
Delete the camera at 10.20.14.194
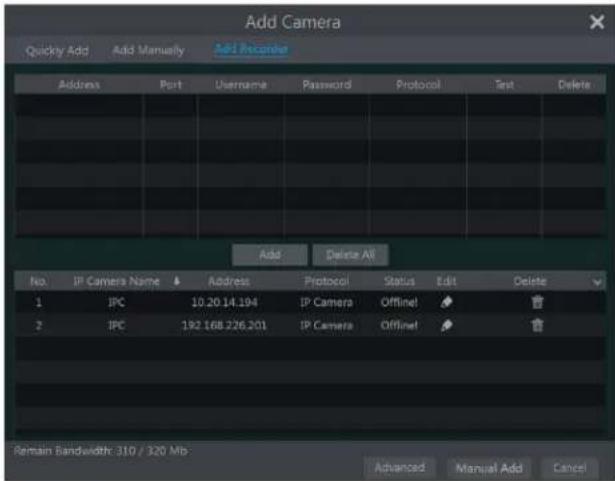[x=537, y=302]
